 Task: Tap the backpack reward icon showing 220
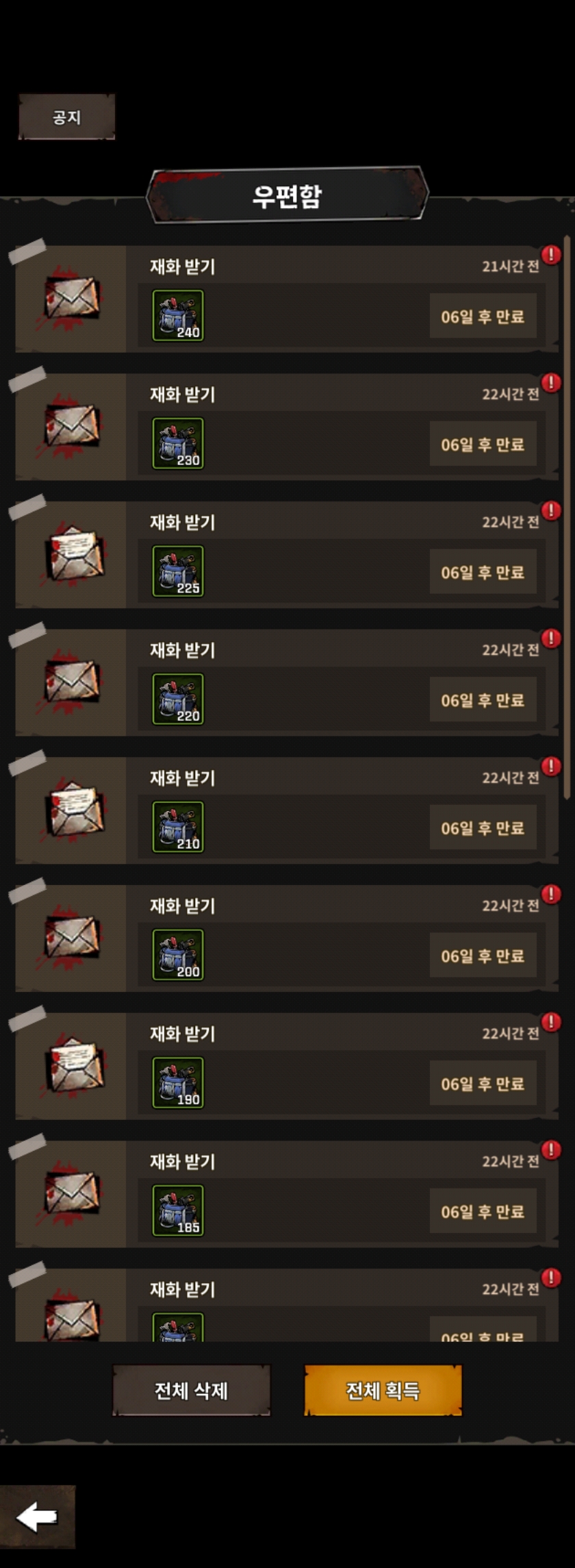(178, 699)
